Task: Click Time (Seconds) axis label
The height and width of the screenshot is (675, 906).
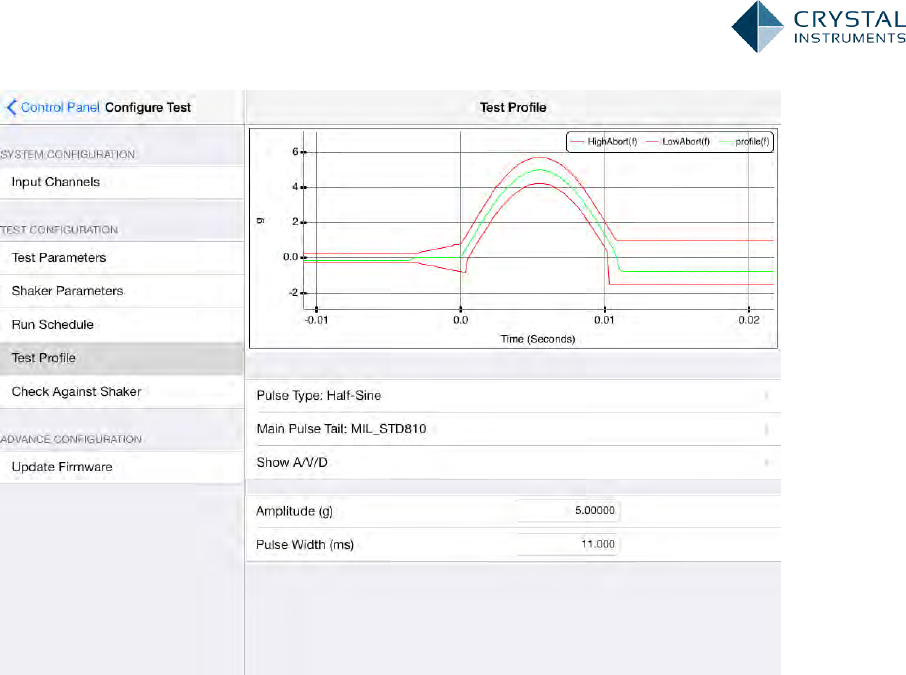Action: 538,339
